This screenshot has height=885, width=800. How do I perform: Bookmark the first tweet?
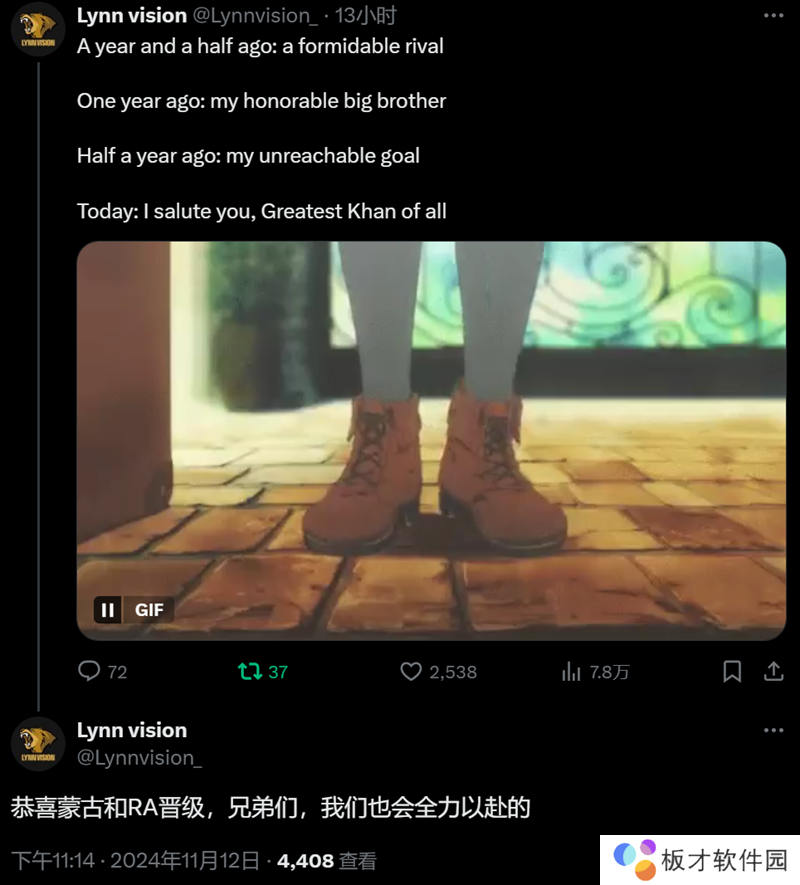(732, 672)
